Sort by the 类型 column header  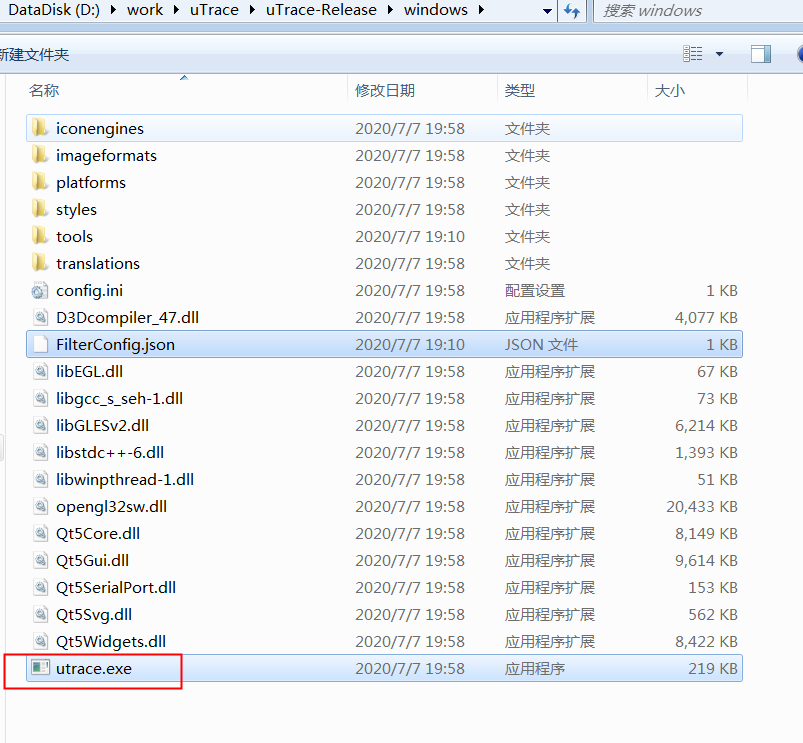point(520,90)
